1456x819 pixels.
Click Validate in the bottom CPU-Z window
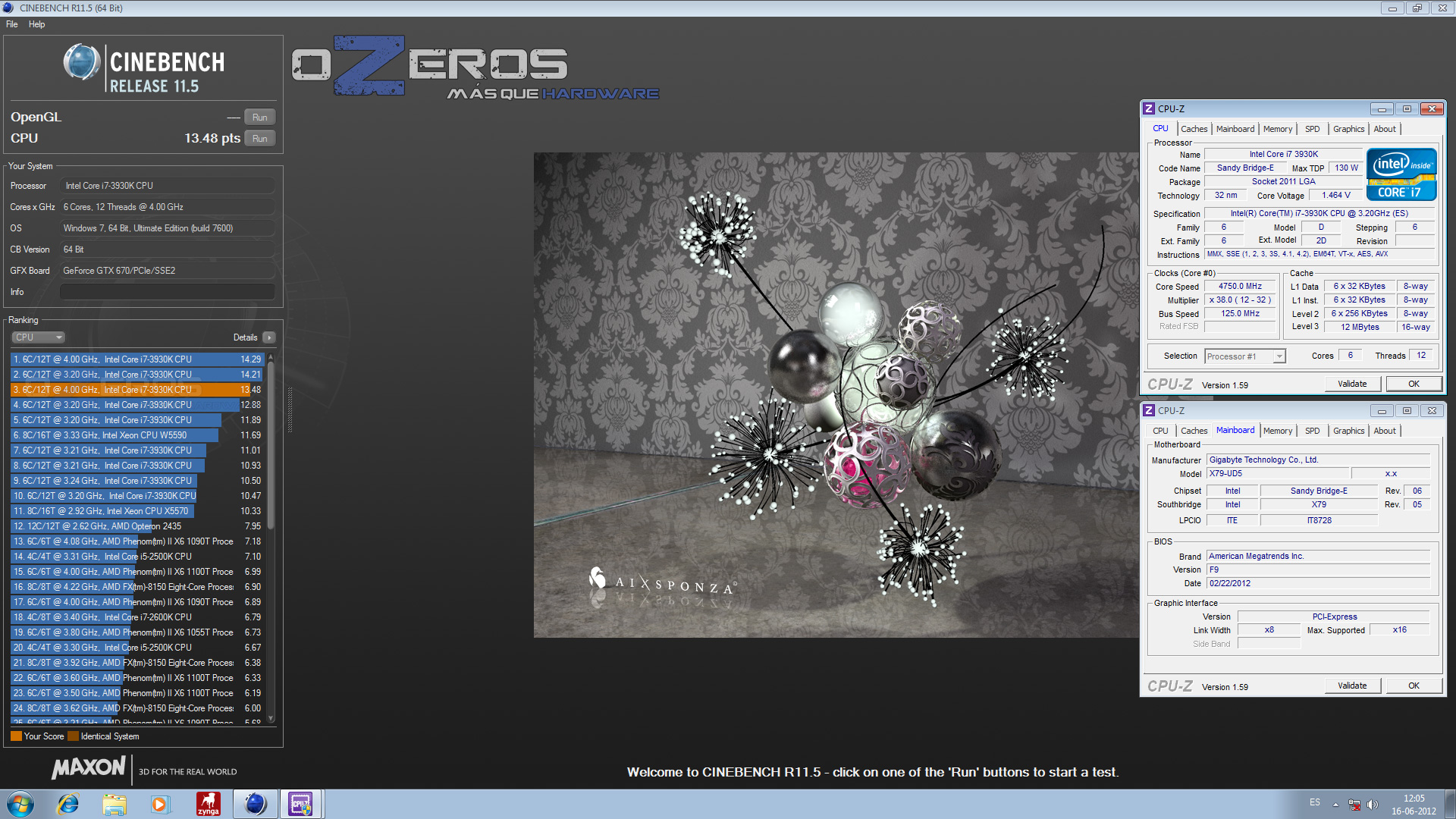tap(1352, 686)
